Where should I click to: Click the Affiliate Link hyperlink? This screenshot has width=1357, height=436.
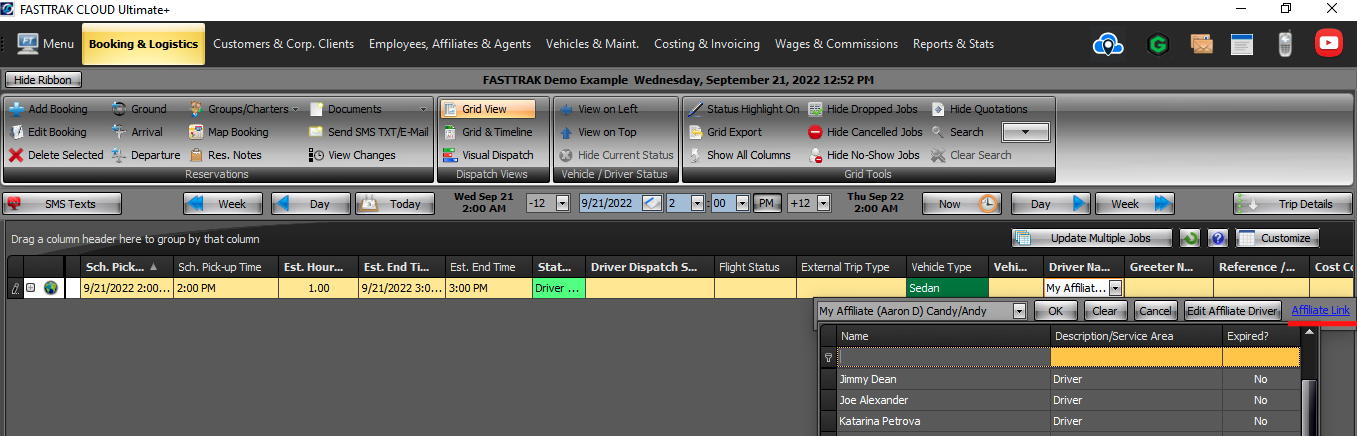[x=1321, y=311]
